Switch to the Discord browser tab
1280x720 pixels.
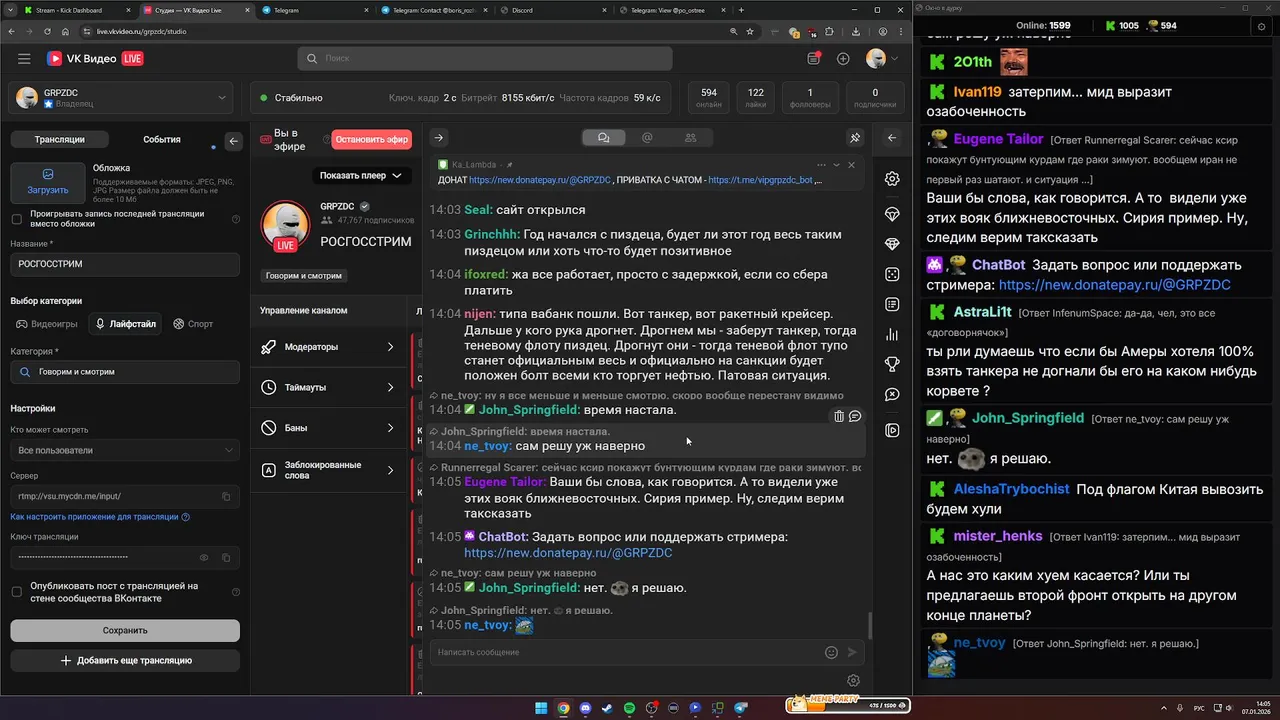554,10
